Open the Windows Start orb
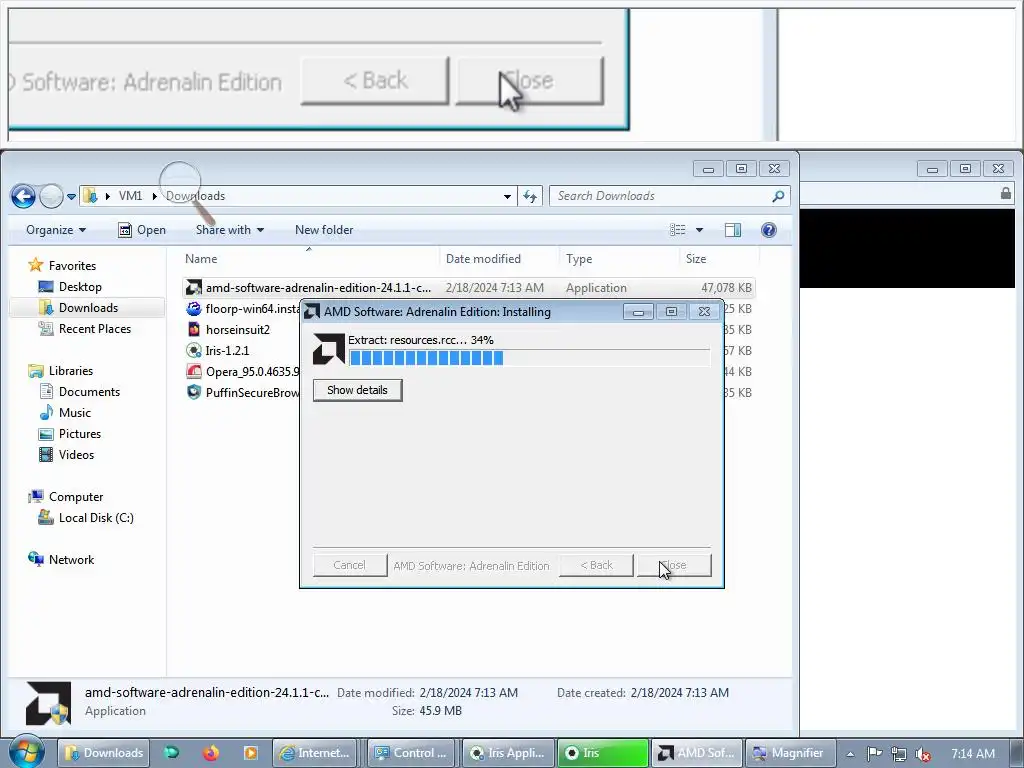This screenshot has width=1024, height=768. click(26, 752)
